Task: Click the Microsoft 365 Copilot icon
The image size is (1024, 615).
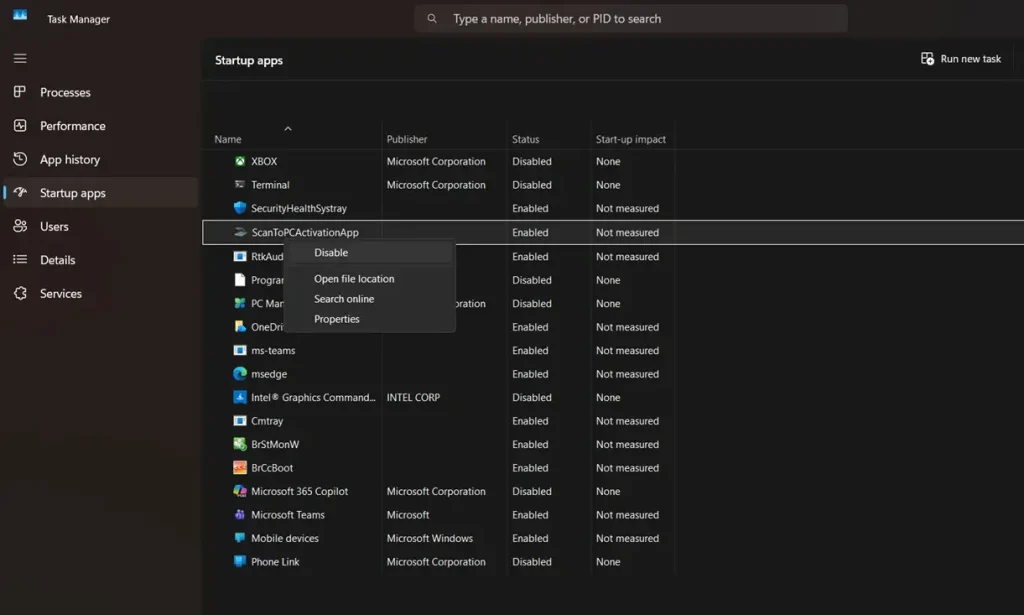Action: point(240,491)
